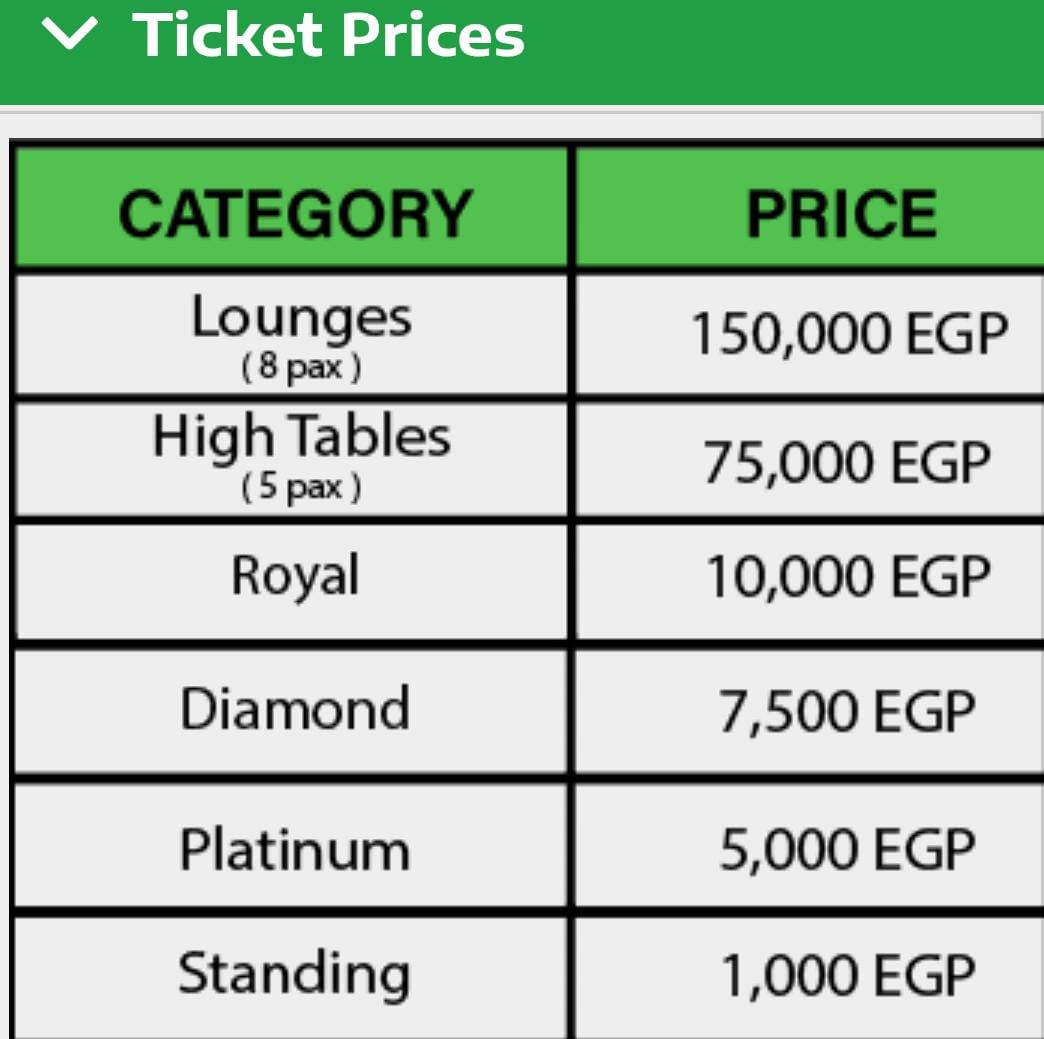Click the 150,000 EGP price

click(x=850, y=333)
